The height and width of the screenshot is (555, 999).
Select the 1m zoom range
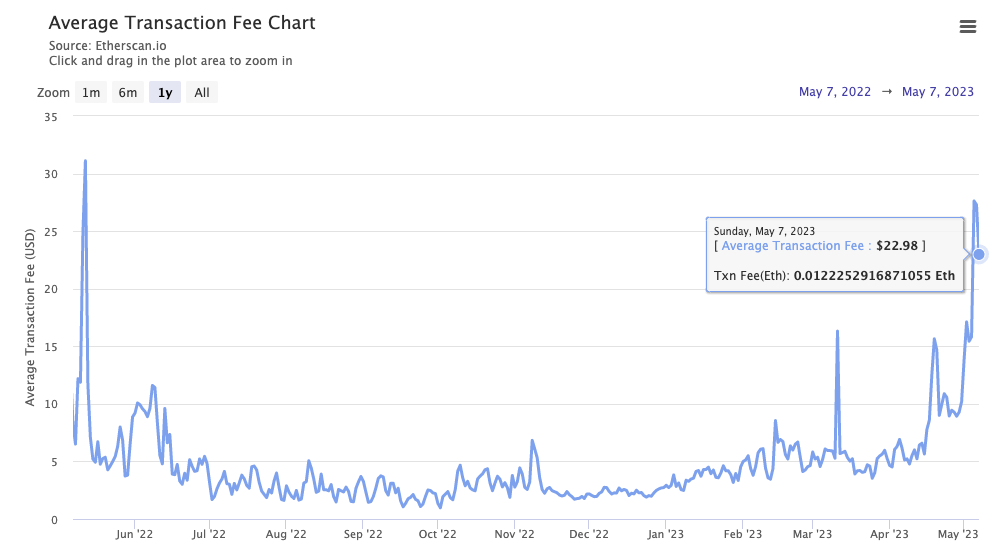tap(91, 93)
